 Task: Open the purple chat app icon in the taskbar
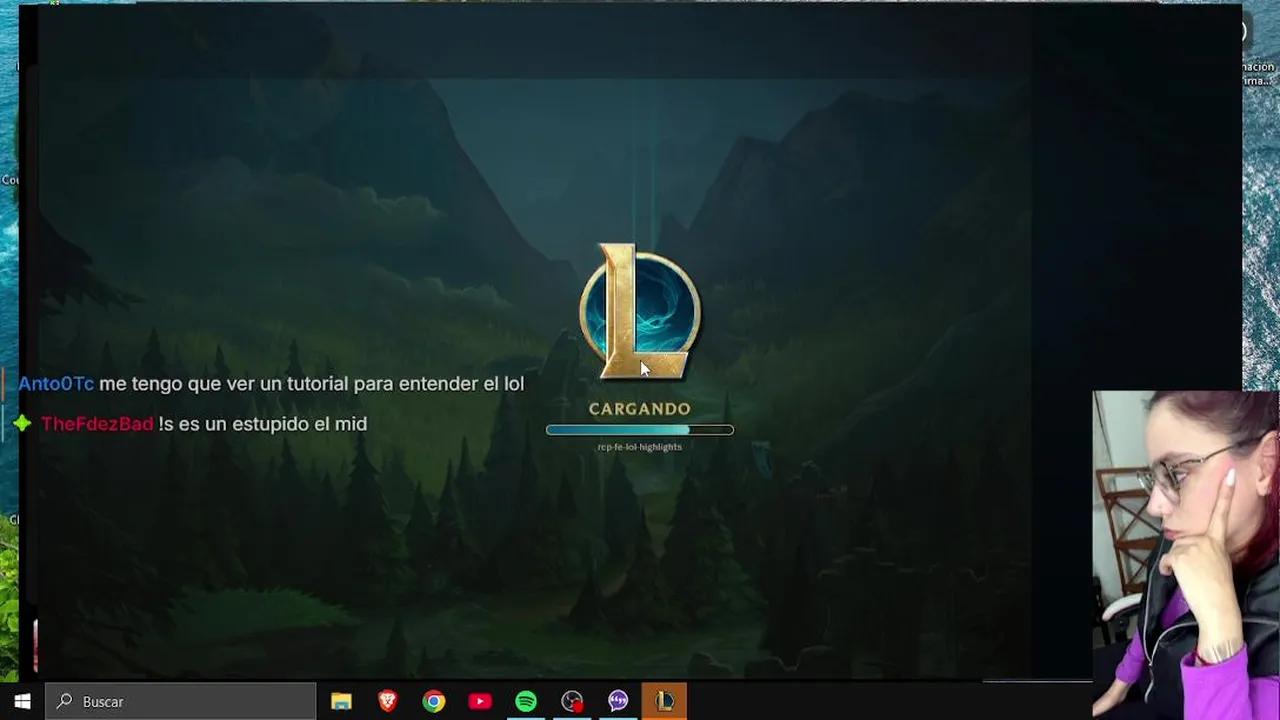coord(618,702)
